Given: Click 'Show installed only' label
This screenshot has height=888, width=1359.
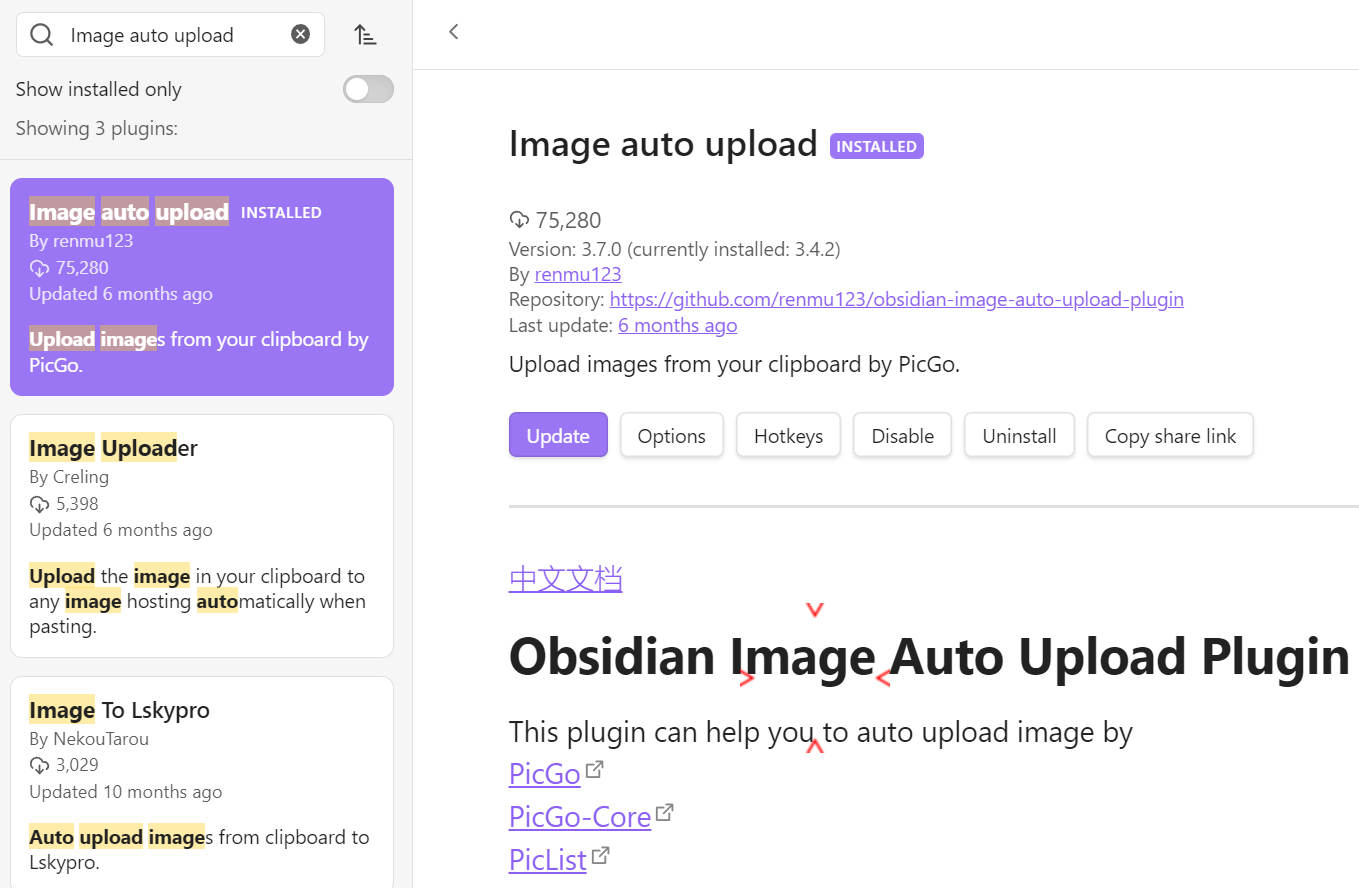Looking at the screenshot, I should point(99,89).
